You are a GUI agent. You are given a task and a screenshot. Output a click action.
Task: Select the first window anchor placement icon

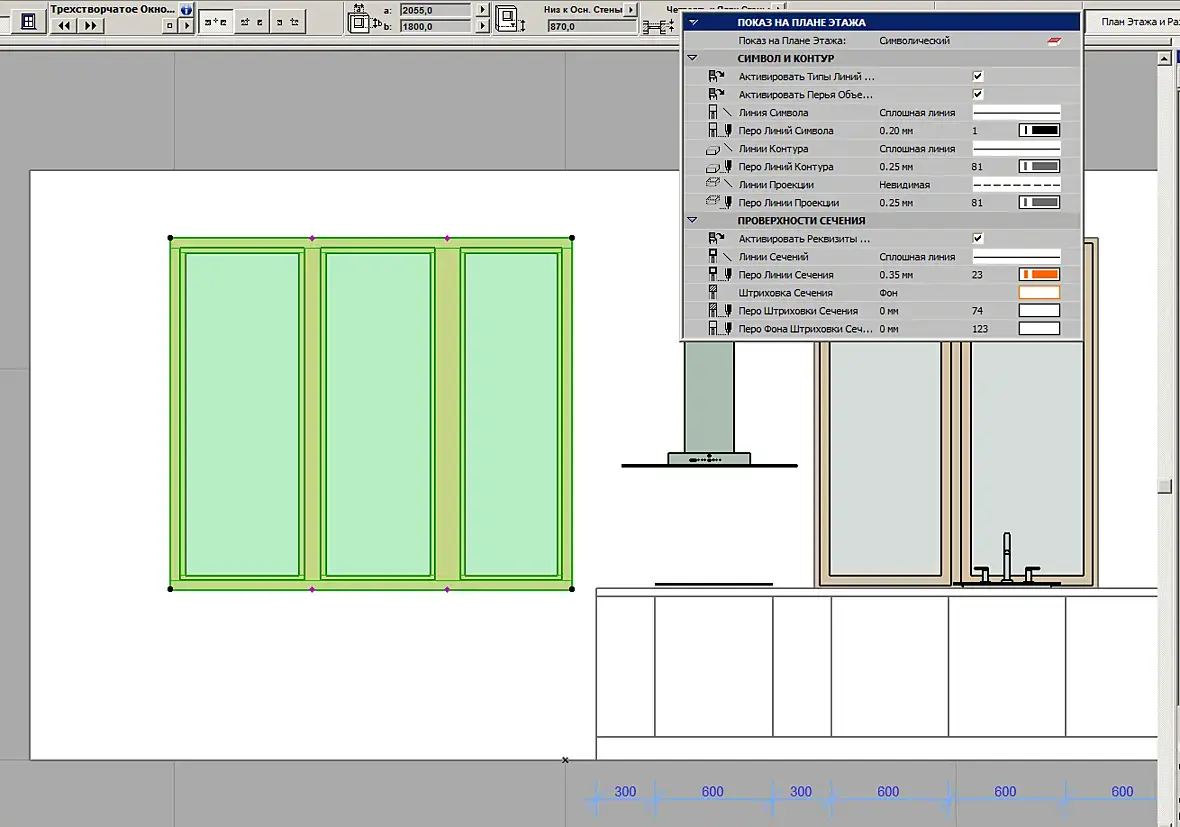[215, 21]
